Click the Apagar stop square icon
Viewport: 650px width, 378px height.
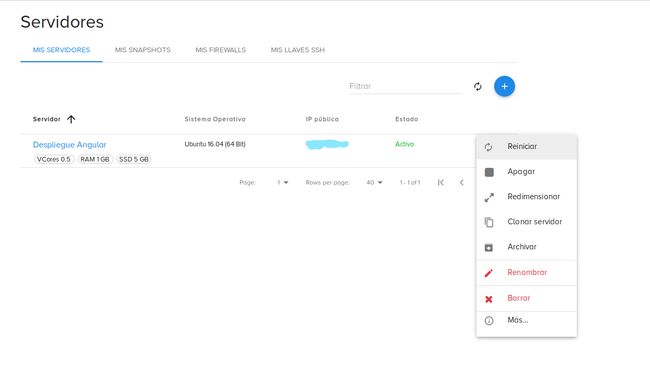click(x=489, y=172)
